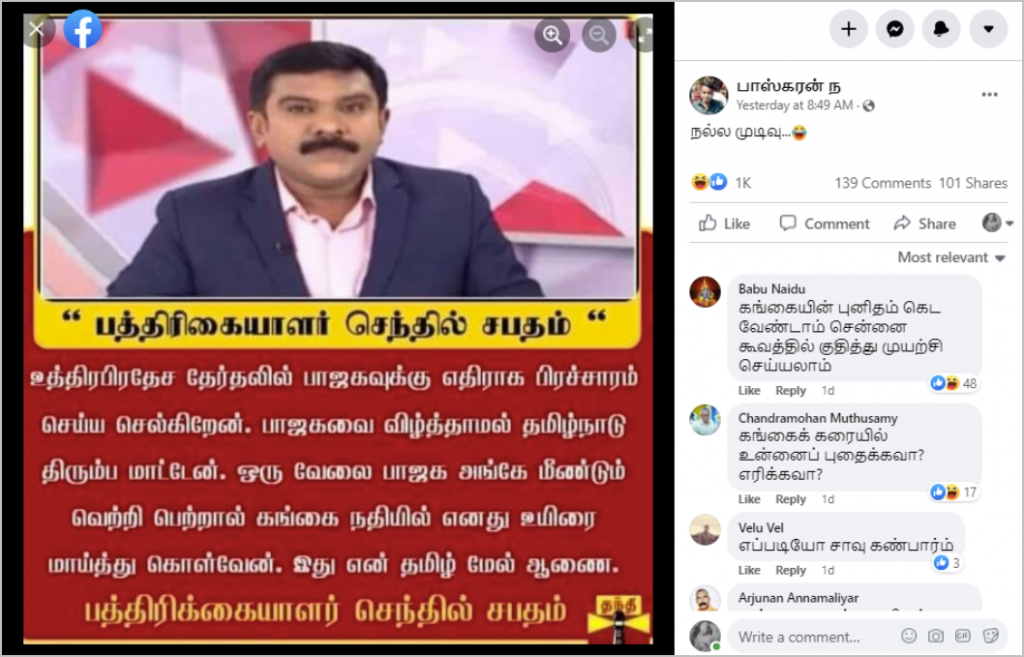Open the Create plus menu
Screen dimensions: 1024x657
coord(848,29)
